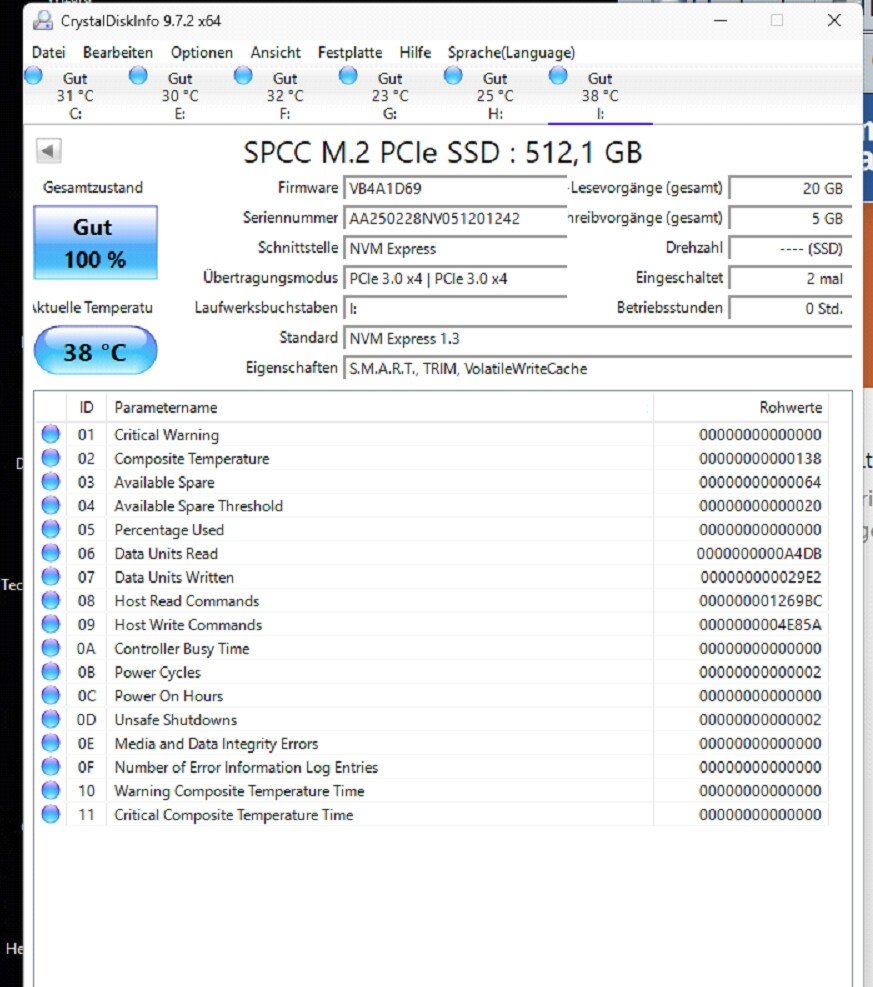Click the status icon for Power On Hours
This screenshot has height=987, width=873.
pyautogui.click(x=51, y=695)
